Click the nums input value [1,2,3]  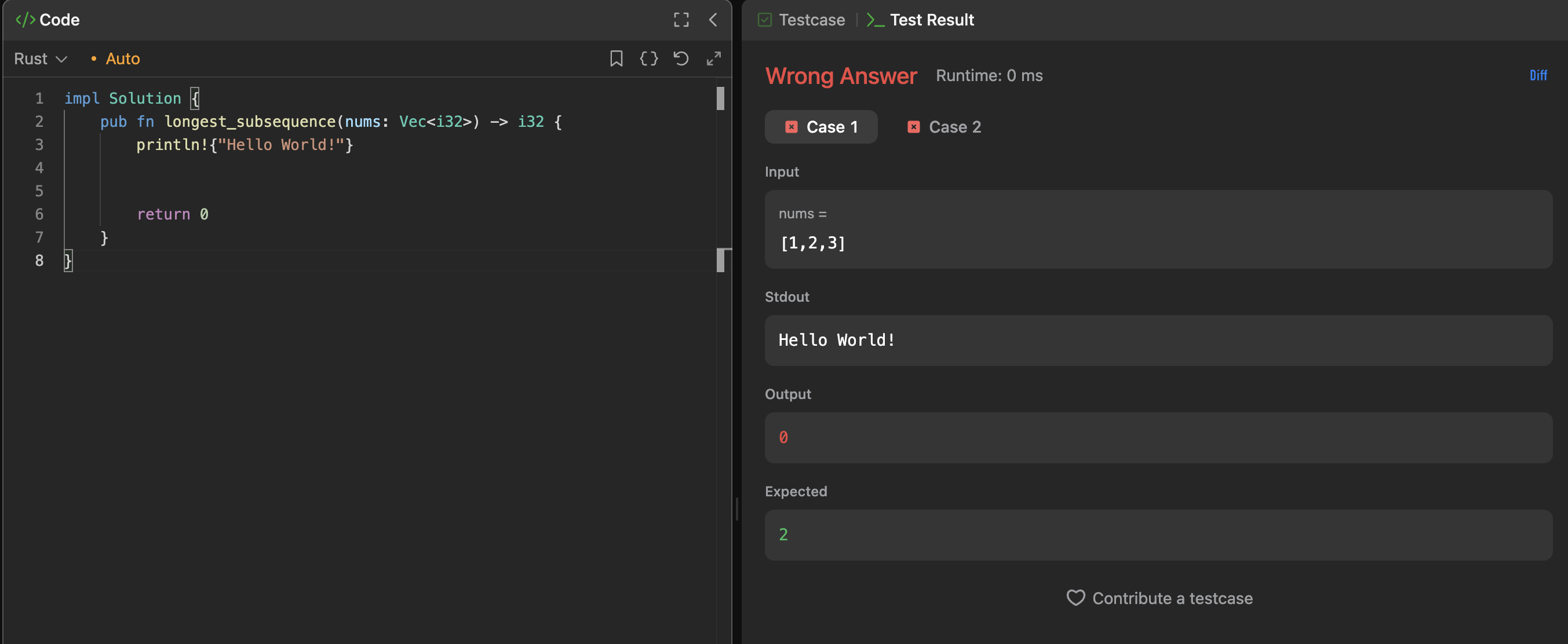click(812, 243)
